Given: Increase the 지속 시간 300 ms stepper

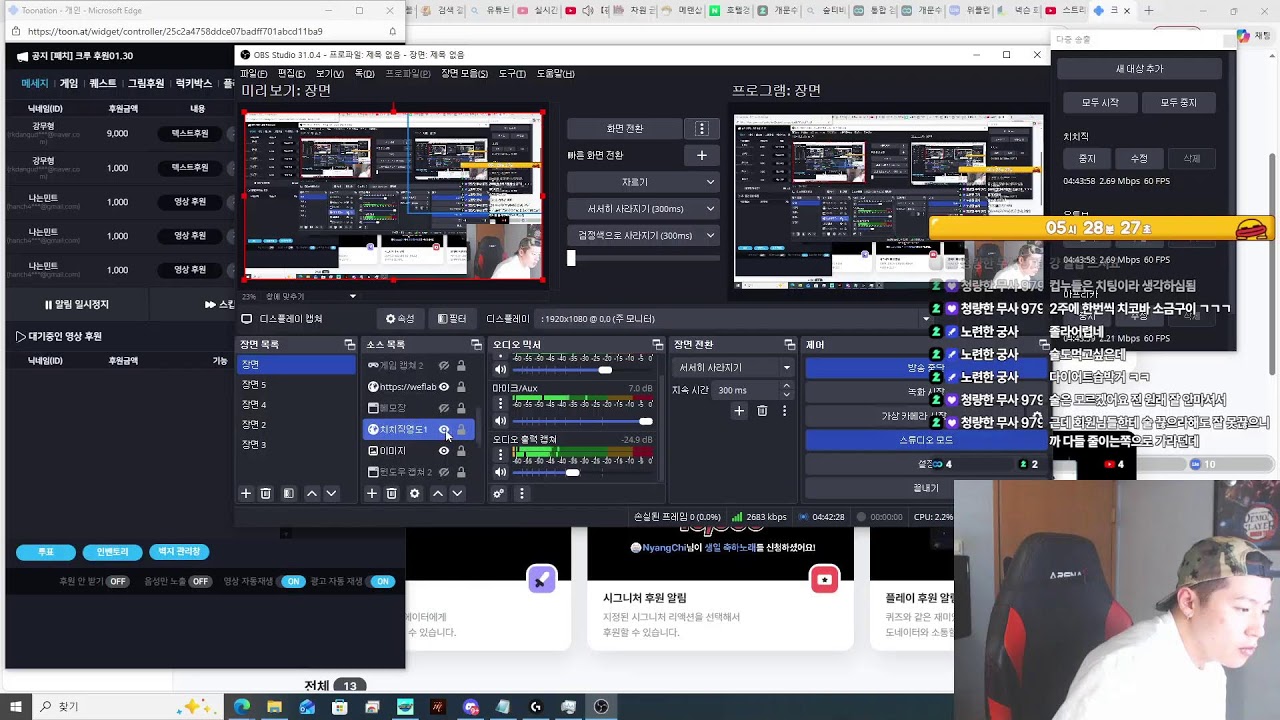Looking at the screenshot, I should click(x=786, y=386).
